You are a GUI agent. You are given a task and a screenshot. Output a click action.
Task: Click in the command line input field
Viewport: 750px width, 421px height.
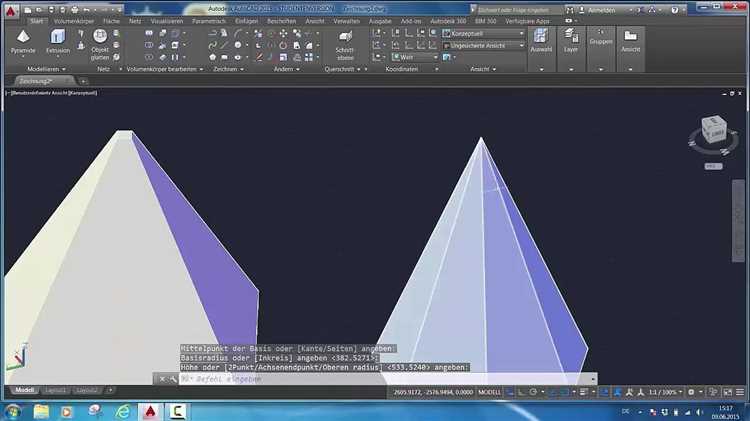tap(387, 379)
